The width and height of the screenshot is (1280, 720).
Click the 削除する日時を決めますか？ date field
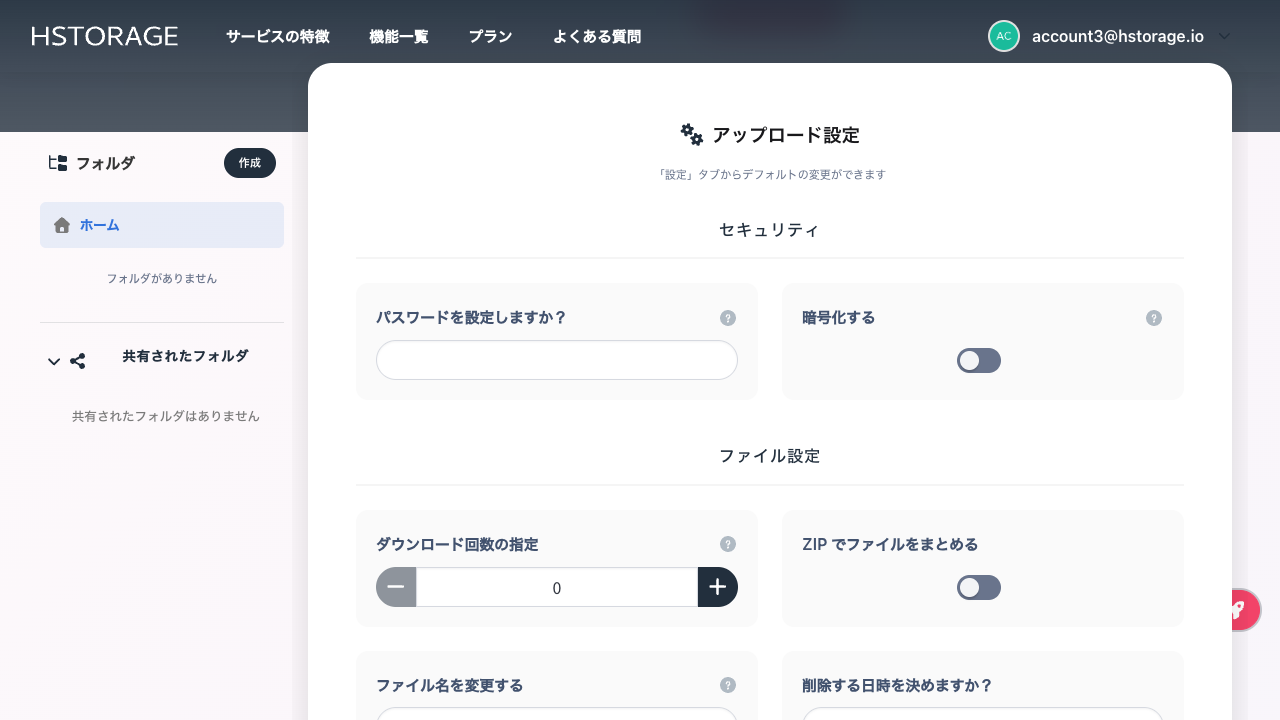point(983,714)
